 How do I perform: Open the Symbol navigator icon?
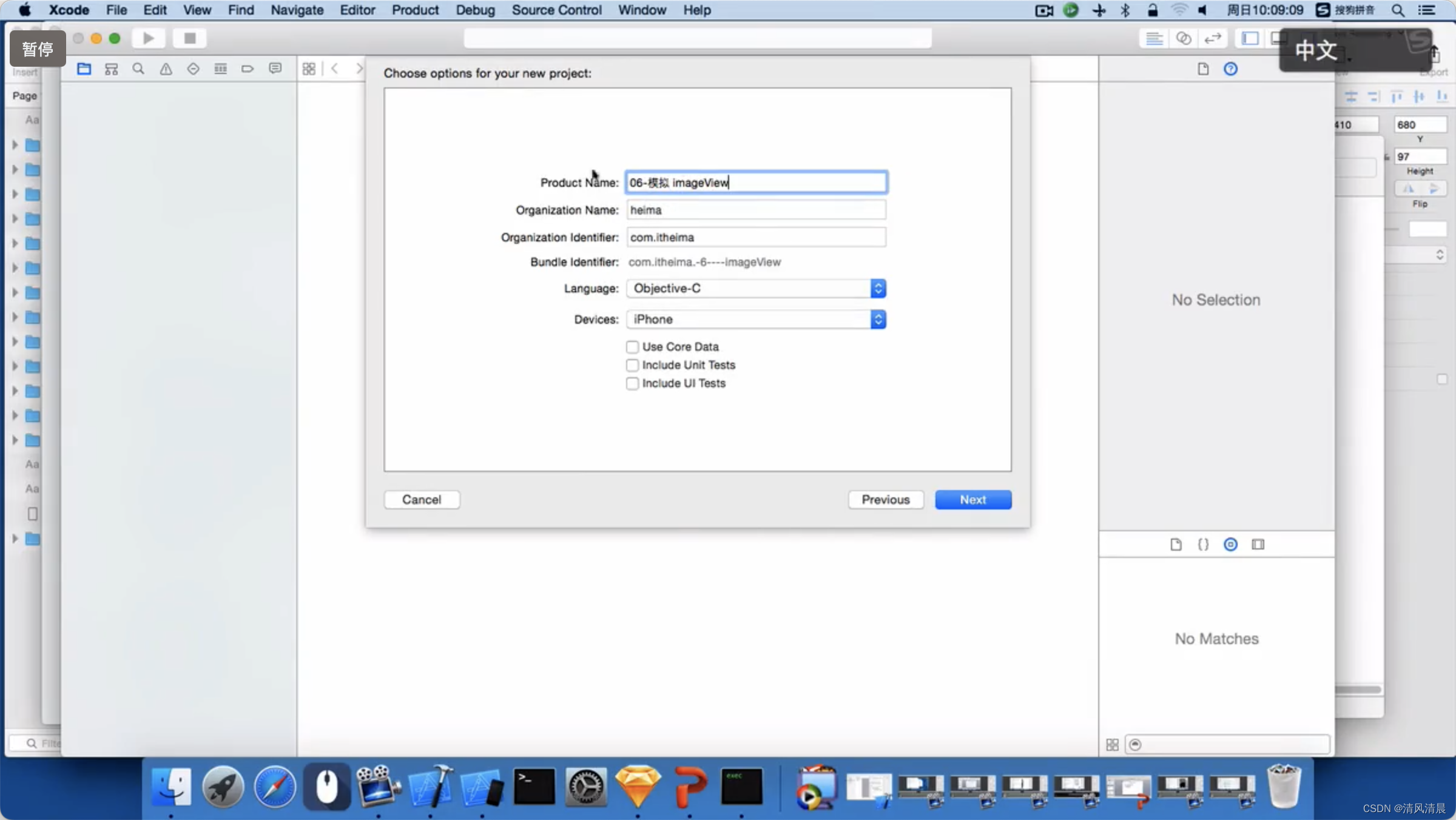click(111, 69)
